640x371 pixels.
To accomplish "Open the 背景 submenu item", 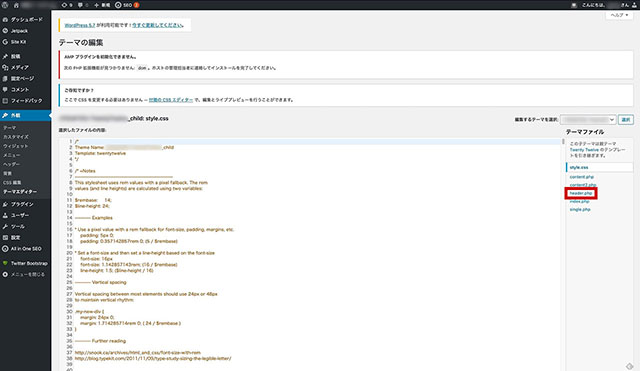I will click(x=7, y=173).
